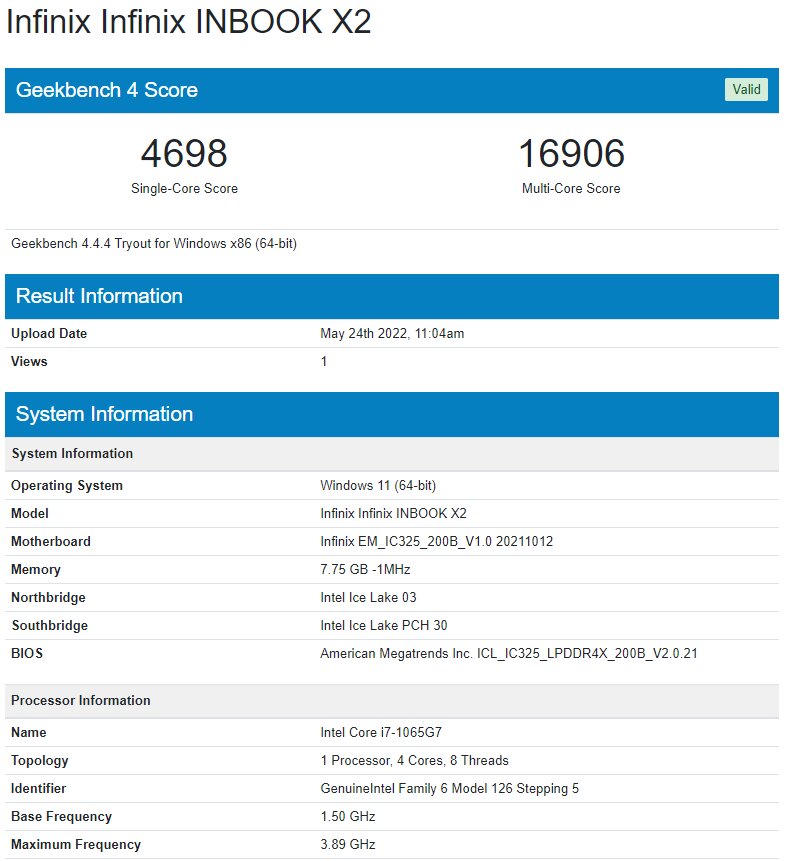
Task: Click the "Model" row label
Action: click(30, 513)
